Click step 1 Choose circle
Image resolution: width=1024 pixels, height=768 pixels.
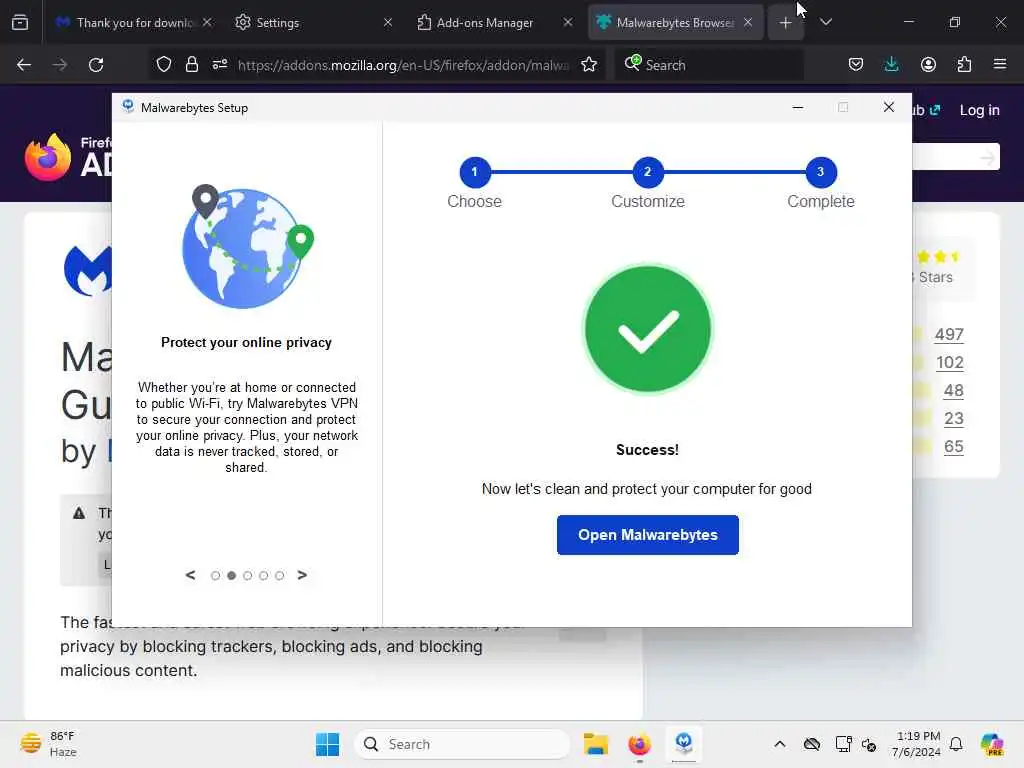click(475, 172)
